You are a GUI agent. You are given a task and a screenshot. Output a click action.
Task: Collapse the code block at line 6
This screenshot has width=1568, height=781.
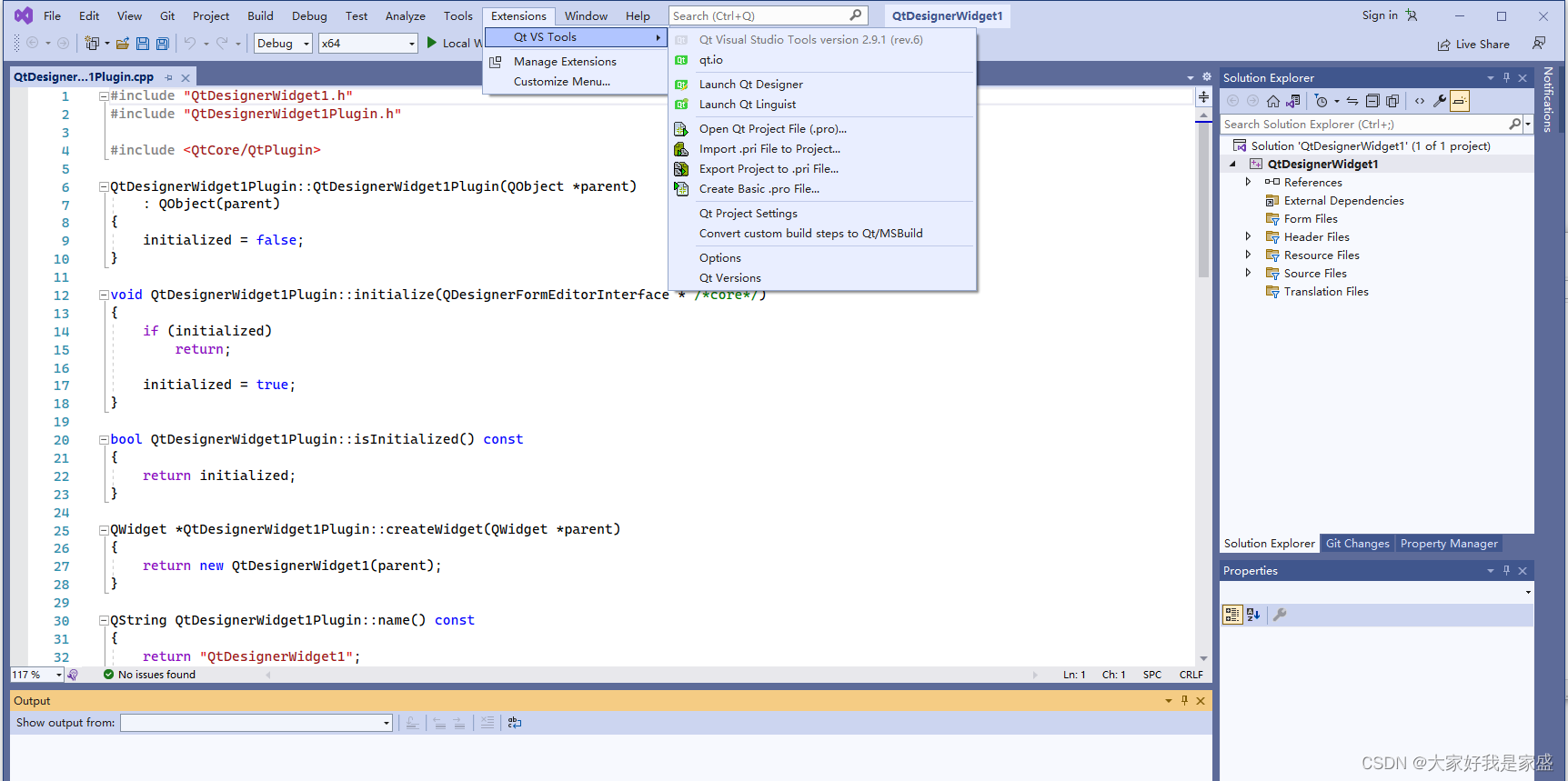tap(104, 186)
